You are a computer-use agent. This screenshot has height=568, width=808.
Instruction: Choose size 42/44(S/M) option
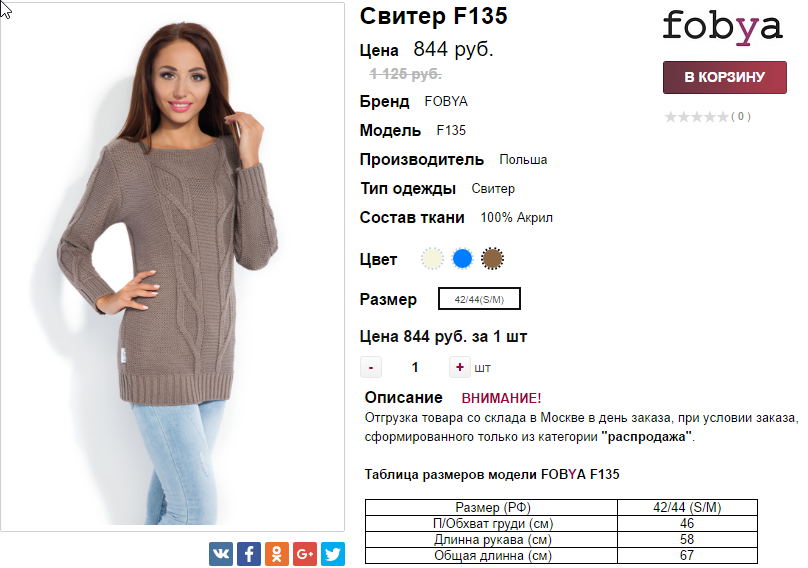click(x=479, y=299)
